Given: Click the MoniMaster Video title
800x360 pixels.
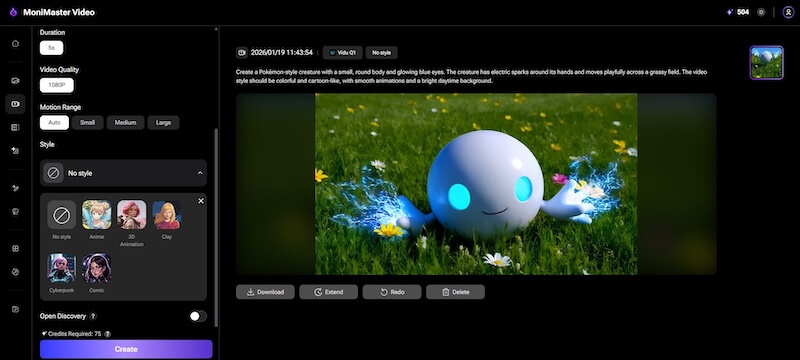Looking at the screenshot, I should pos(59,12).
